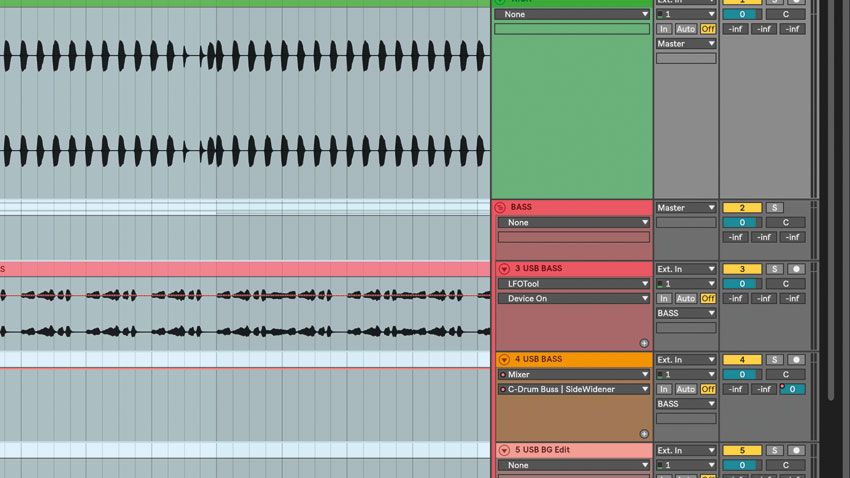Open Ext. In input type for 5 USB BG Edit
The height and width of the screenshot is (478, 850).
point(686,450)
